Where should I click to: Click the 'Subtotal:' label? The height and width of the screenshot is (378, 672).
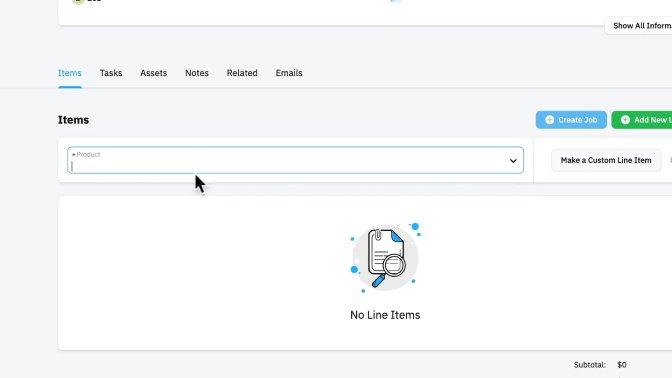point(590,365)
